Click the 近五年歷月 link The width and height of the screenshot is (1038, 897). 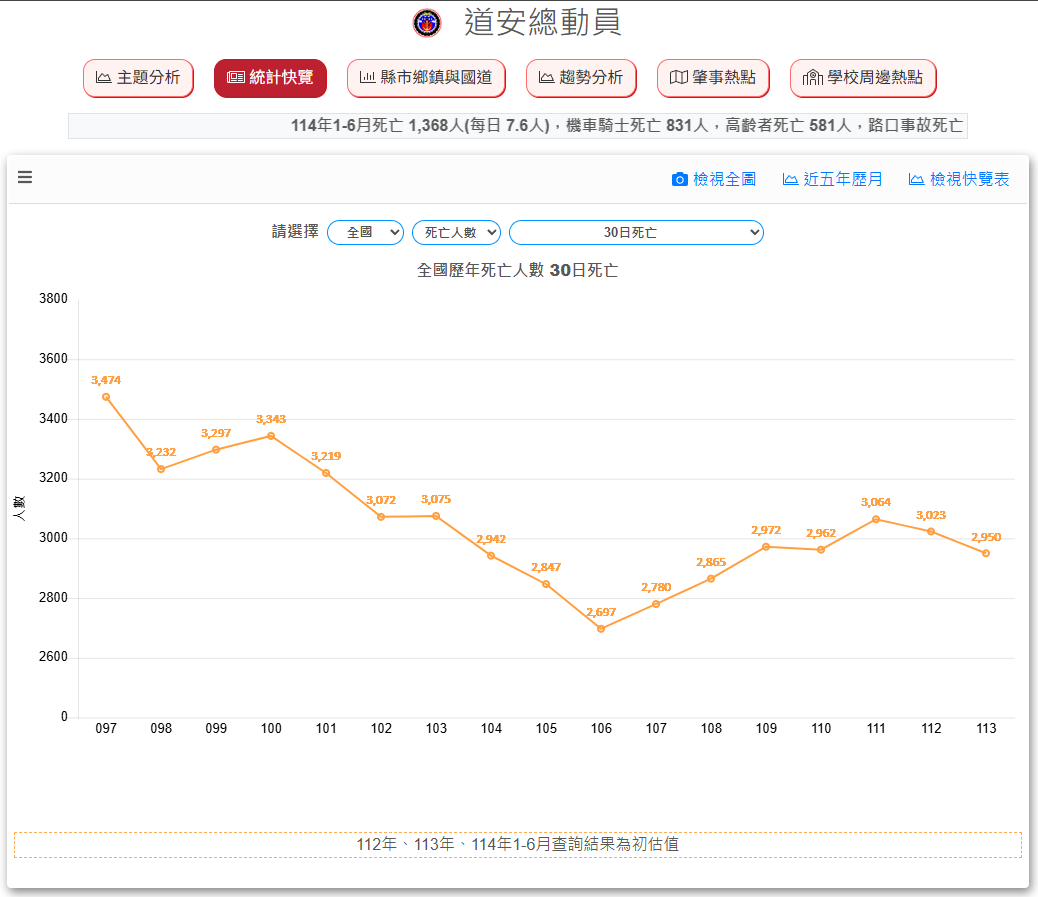[843, 180]
